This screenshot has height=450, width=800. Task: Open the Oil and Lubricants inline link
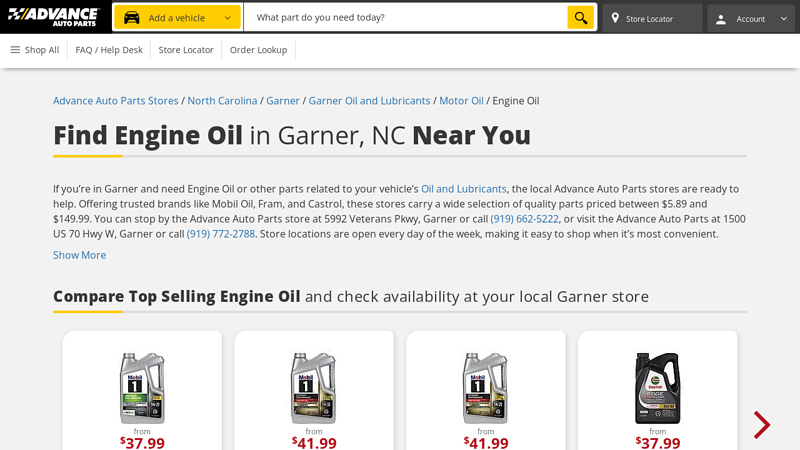click(464, 189)
